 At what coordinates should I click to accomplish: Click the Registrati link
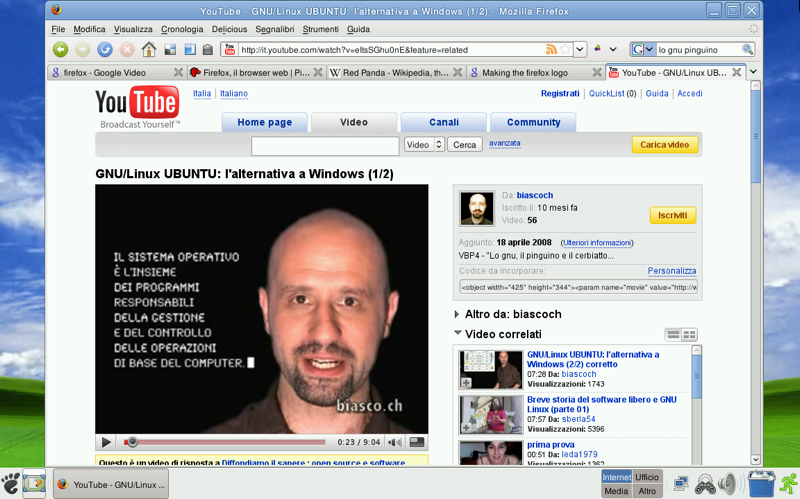coord(560,93)
